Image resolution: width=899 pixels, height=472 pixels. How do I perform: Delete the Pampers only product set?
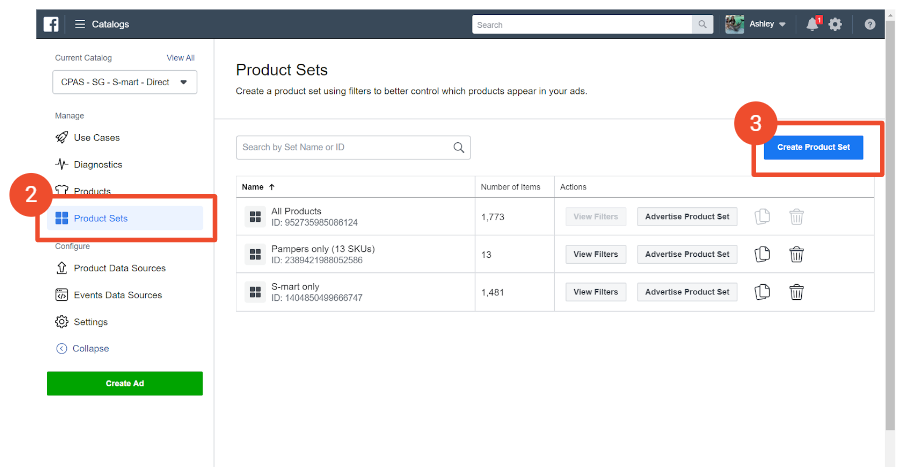pos(796,254)
